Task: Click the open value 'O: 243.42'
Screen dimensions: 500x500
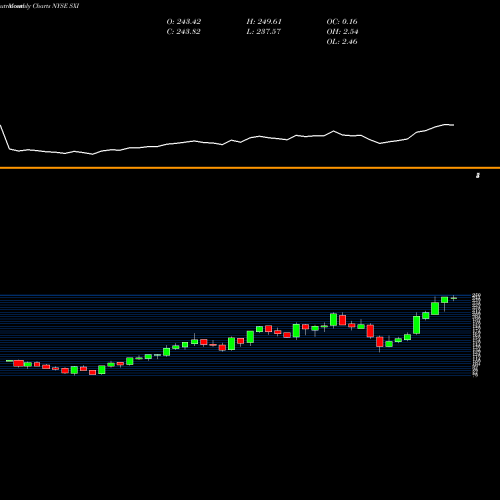Action: coord(184,22)
